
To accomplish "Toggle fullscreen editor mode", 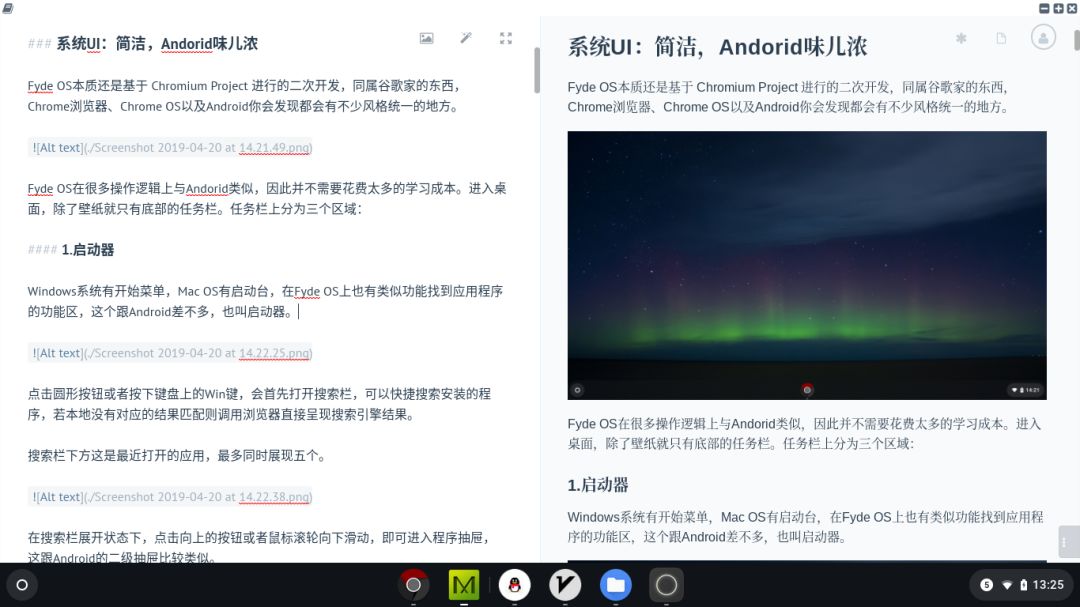I will click(x=506, y=39).
